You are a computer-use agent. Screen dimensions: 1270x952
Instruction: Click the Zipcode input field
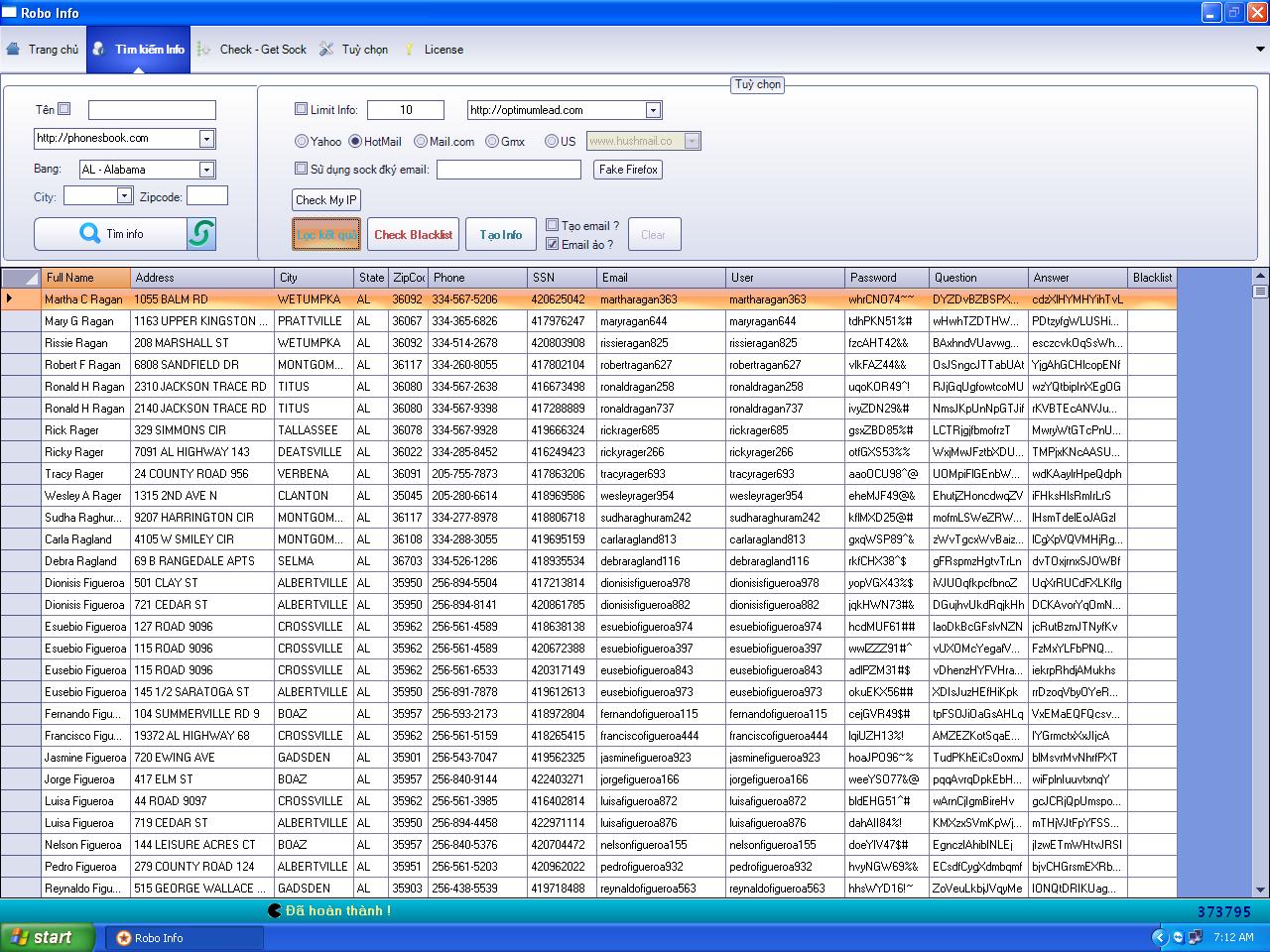click(206, 196)
